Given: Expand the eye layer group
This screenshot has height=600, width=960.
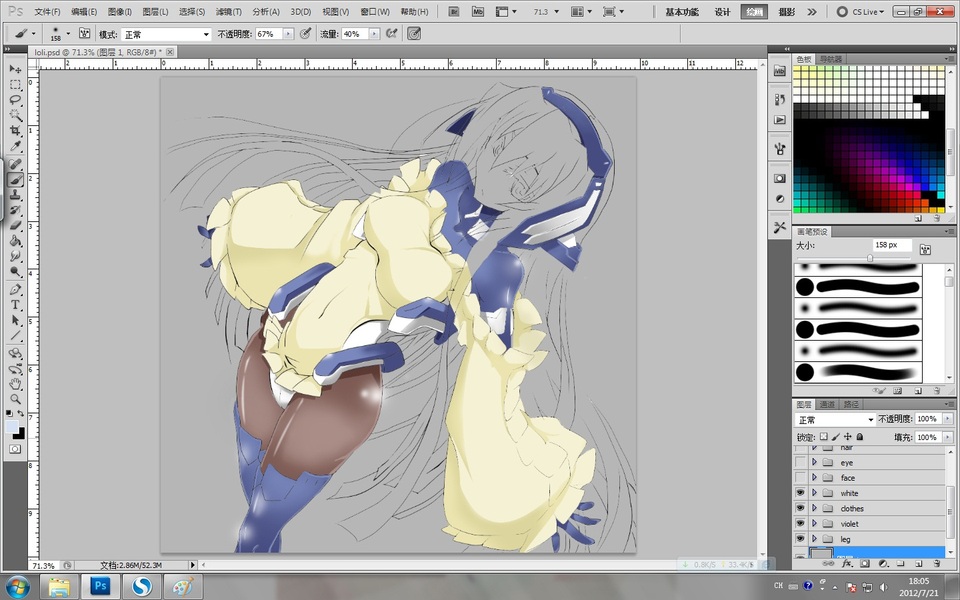Looking at the screenshot, I should click(x=814, y=462).
